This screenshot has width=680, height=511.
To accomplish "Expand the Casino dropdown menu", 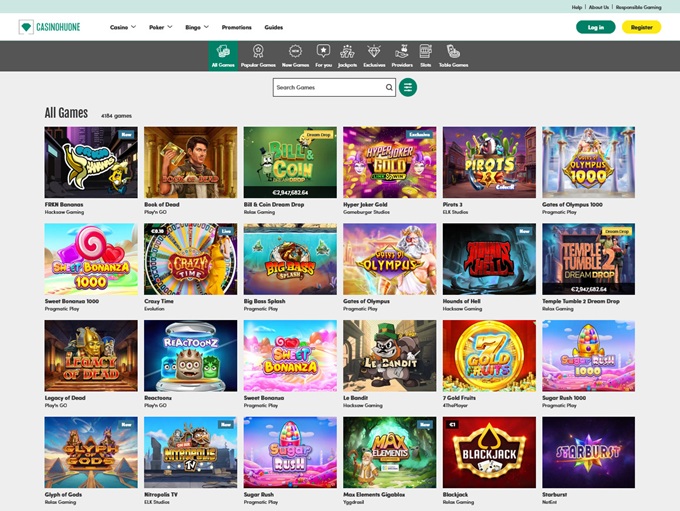I will click(125, 27).
